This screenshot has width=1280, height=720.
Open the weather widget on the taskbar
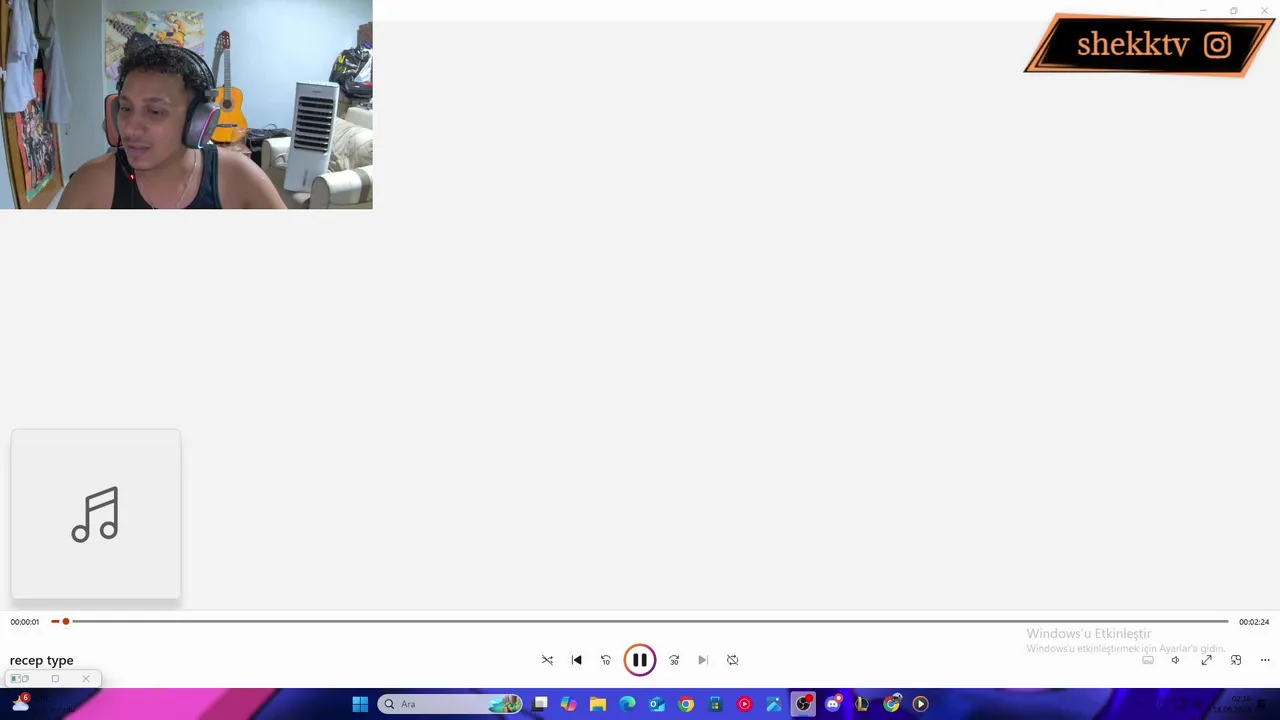(x=20, y=704)
